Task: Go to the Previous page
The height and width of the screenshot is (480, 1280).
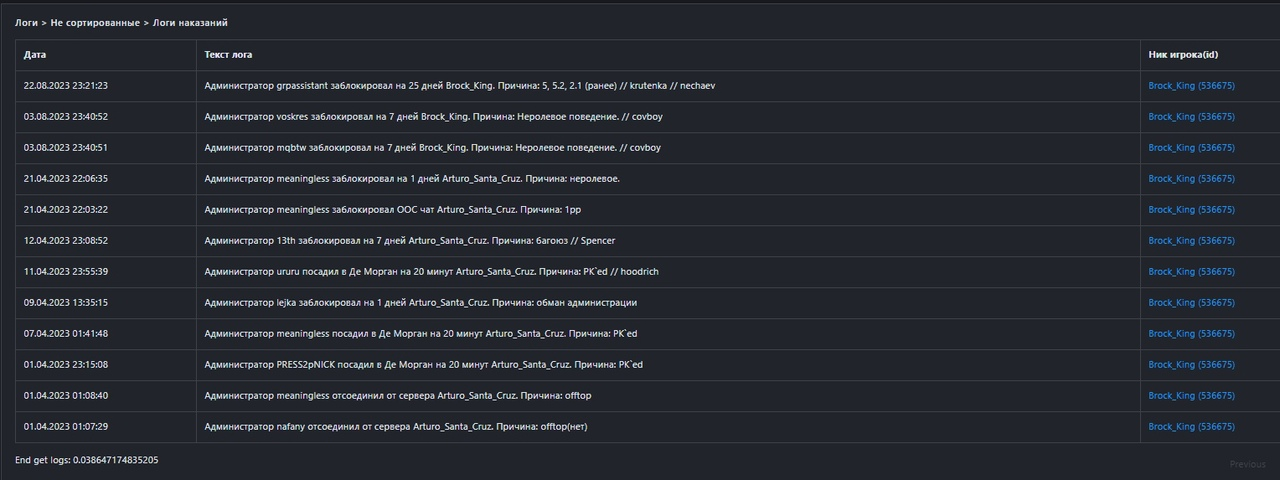Action: 1247,464
